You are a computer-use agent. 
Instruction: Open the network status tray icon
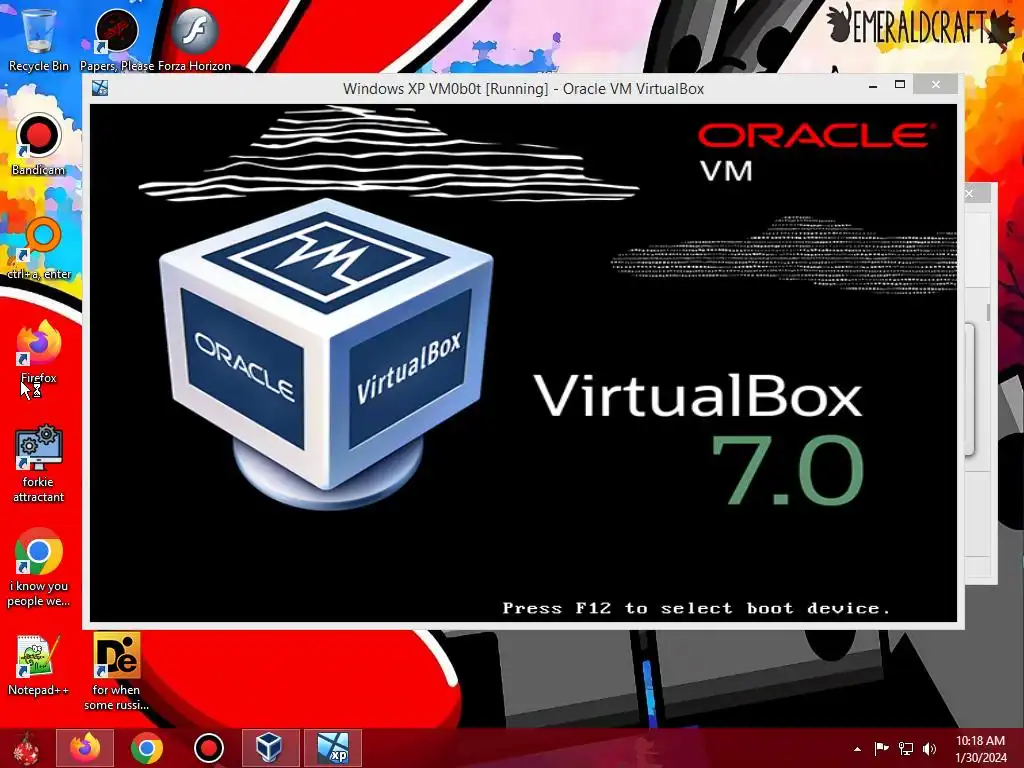click(x=906, y=749)
